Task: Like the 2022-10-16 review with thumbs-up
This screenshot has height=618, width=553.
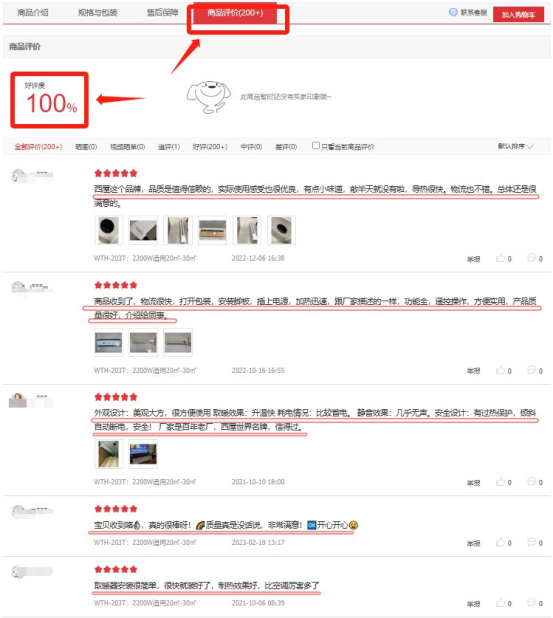Action: (500, 370)
